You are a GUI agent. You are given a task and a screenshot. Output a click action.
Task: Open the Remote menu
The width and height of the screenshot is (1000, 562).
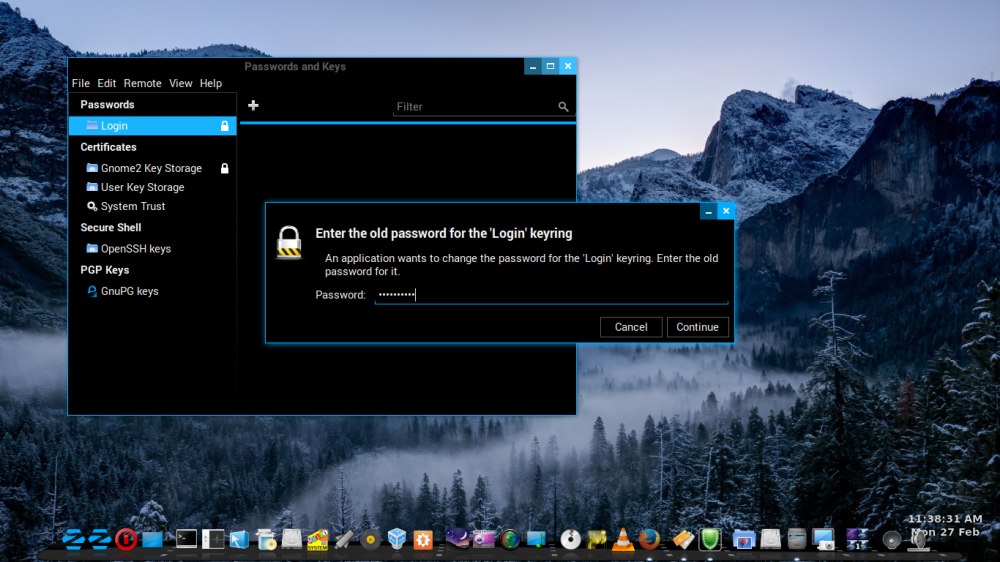point(143,84)
